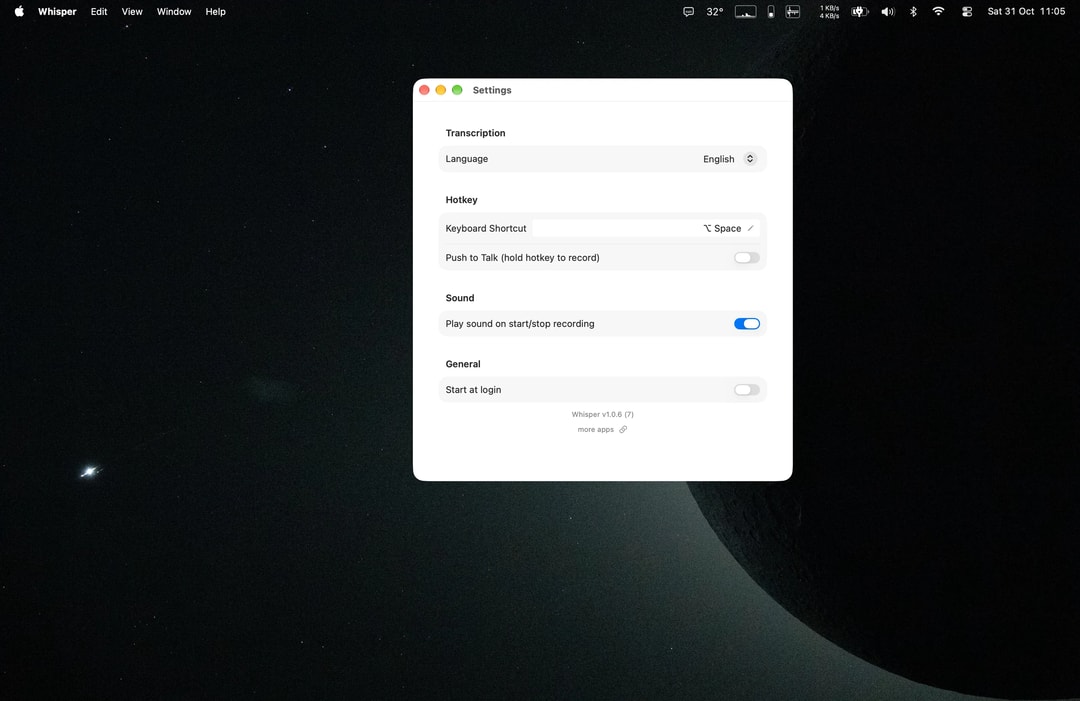Screen dimensions: 1080x701
Task: Disable Play sound on start/stop recording
Action: 747,324
